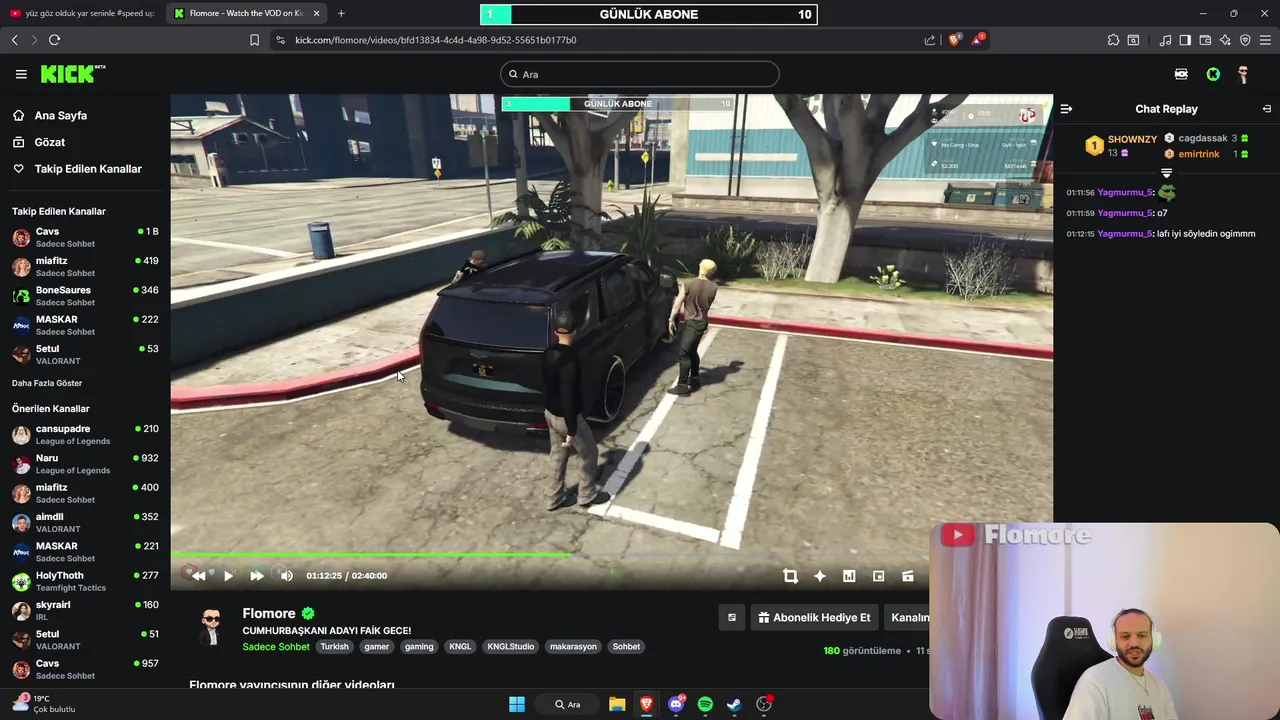Screen dimensions: 1280x720
Task: Share this page icon in address bar
Action: tap(929, 40)
